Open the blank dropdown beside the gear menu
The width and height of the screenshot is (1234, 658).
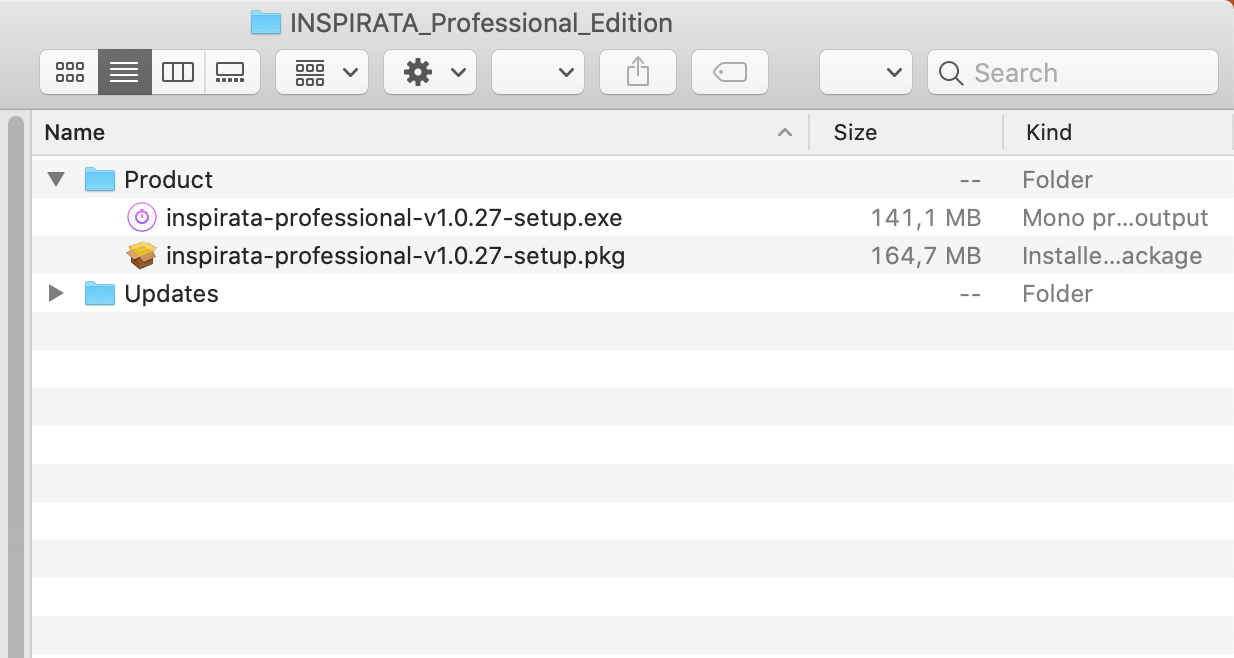click(538, 72)
